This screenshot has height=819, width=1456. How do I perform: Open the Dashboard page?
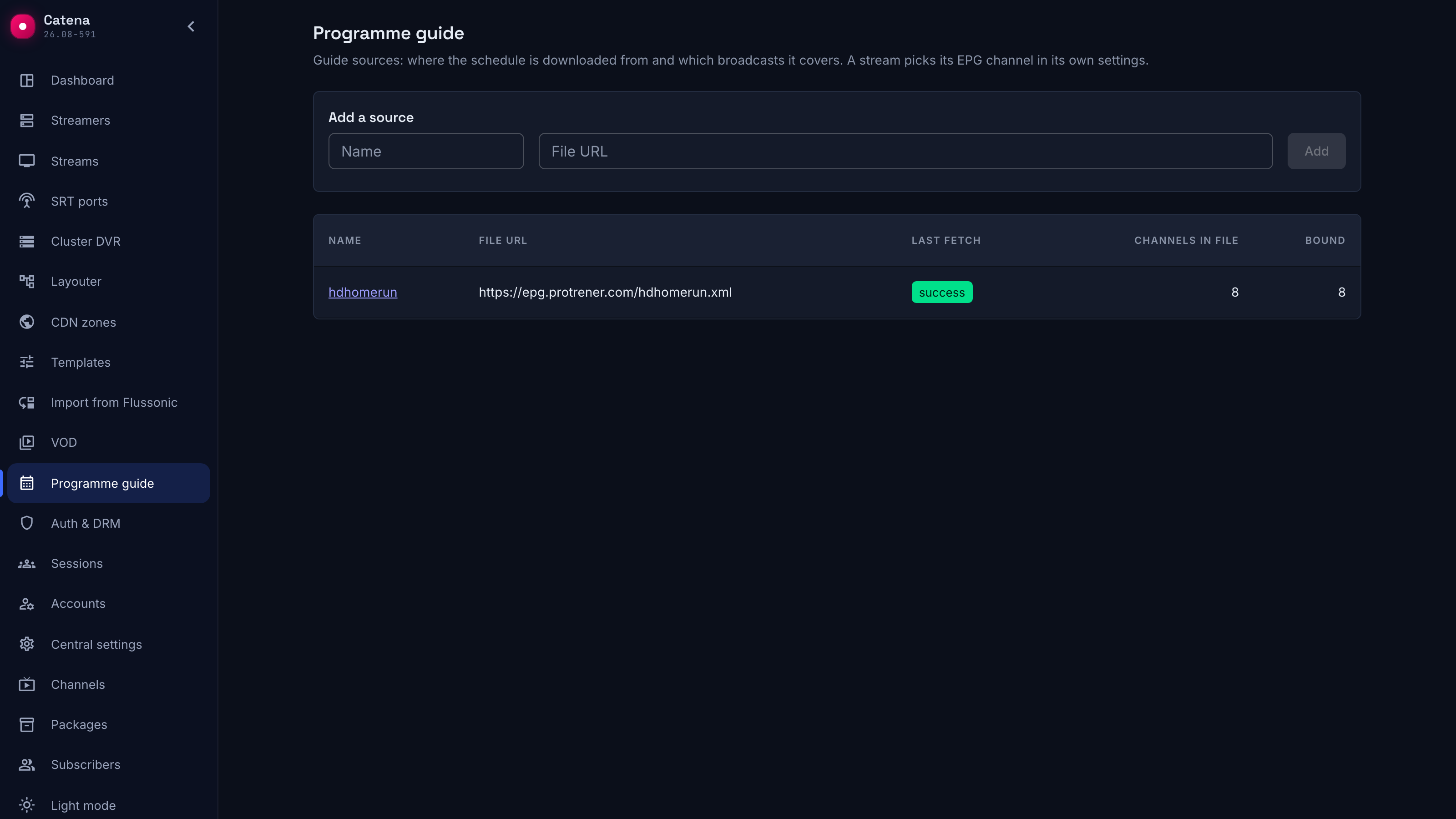click(109, 80)
